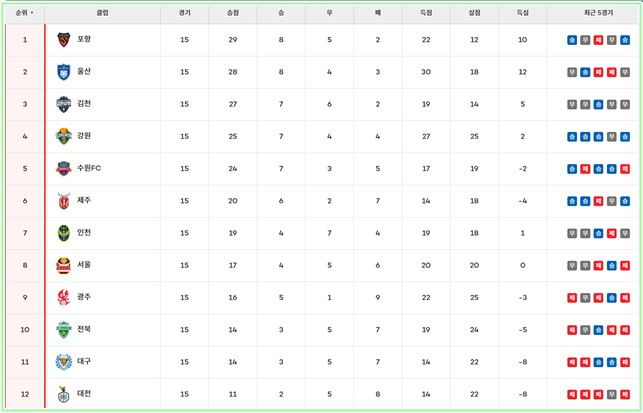
Task: Open the 수원FC team name link
Action: (x=89, y=169)
